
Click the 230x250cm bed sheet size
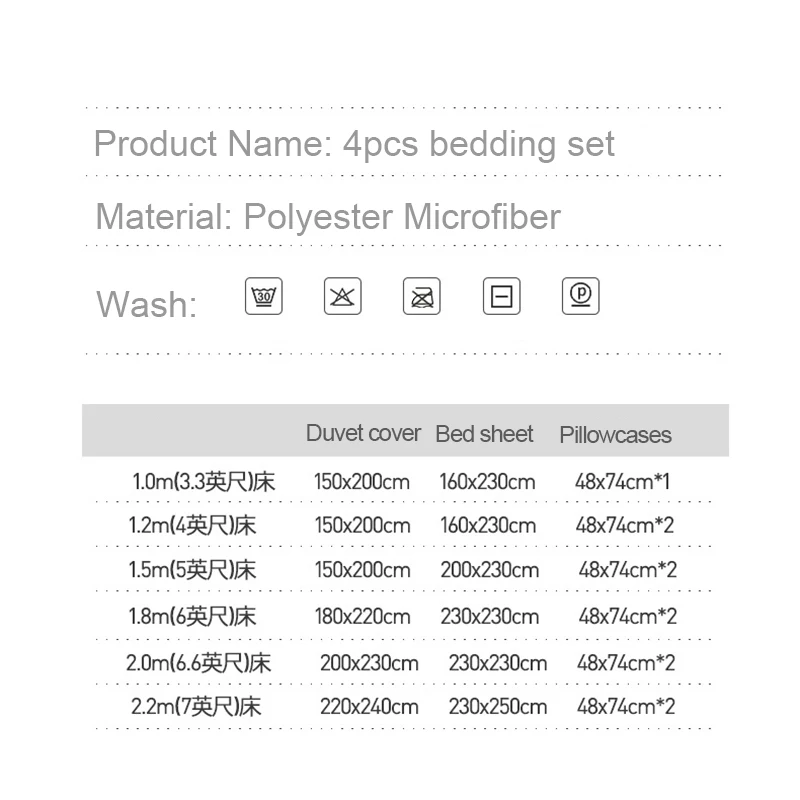pos(498,707)
